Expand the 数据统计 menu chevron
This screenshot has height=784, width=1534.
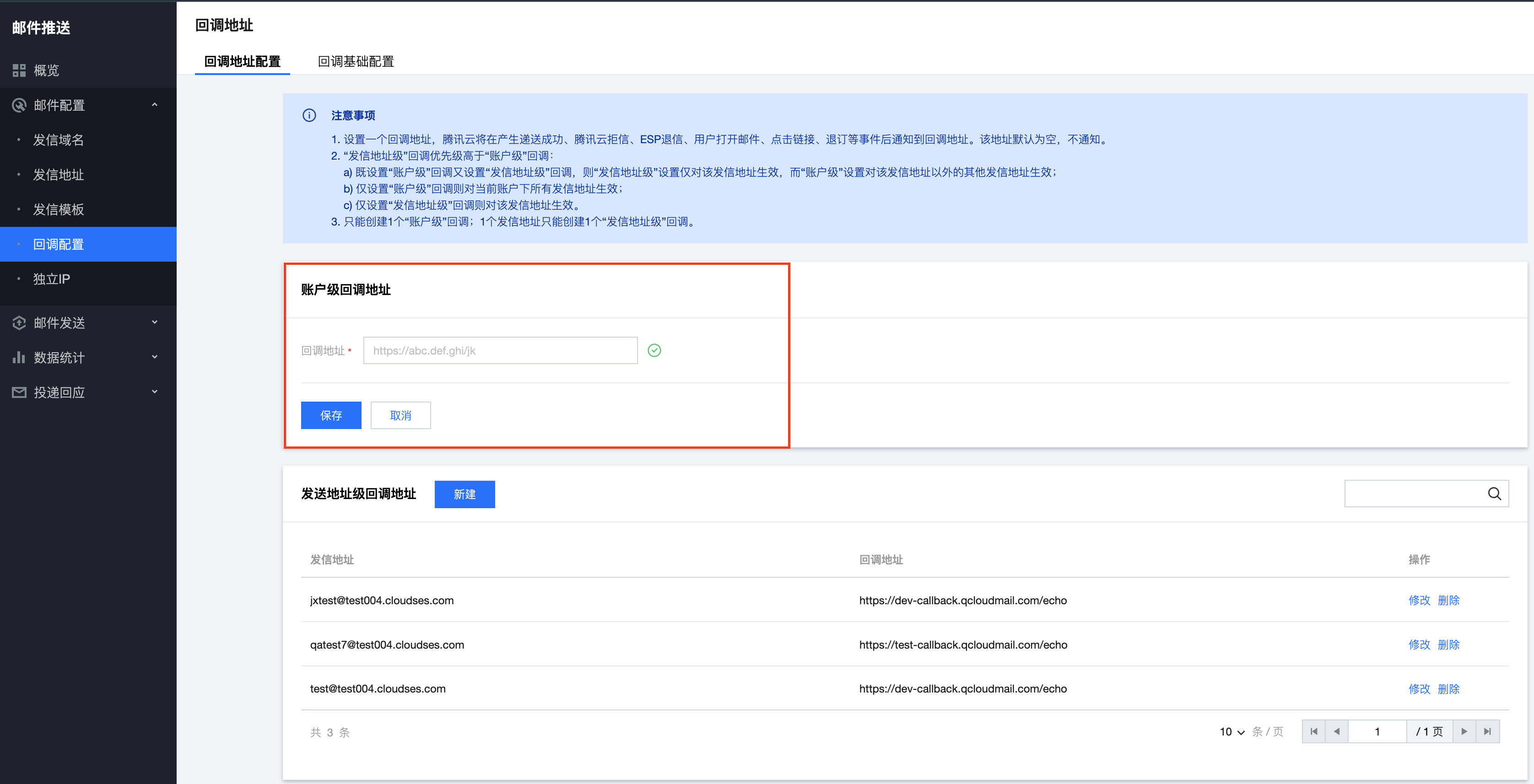click(155, 357)
